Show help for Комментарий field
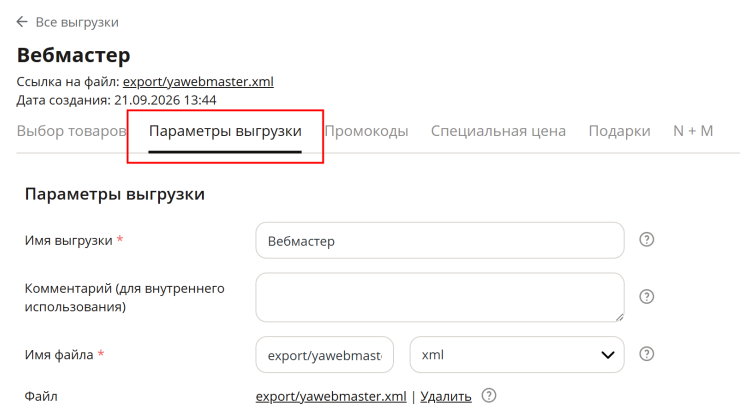Screen dimensions: 740x420 (647, 297)
